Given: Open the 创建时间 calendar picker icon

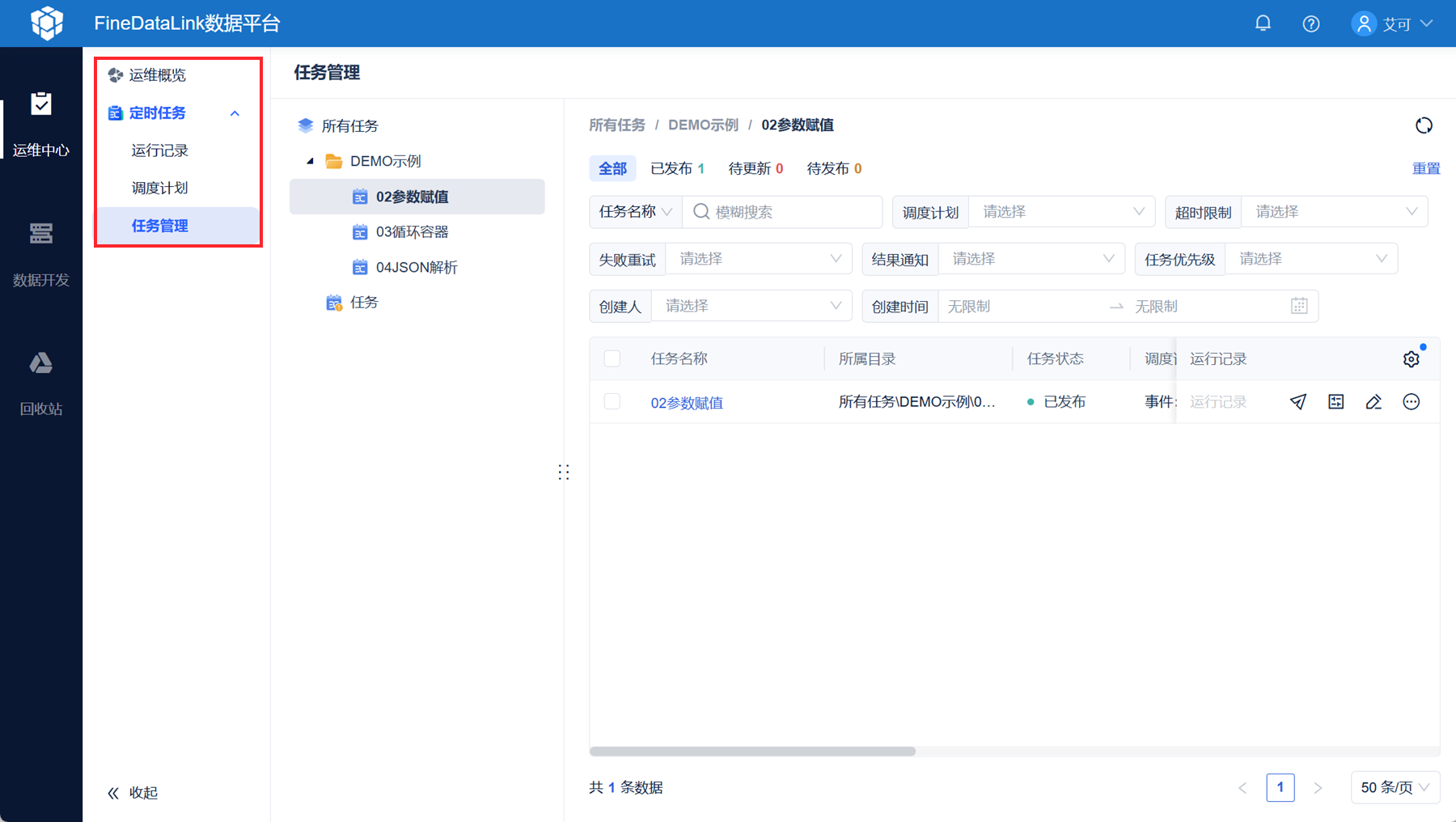Looking at the screenshot, I should coord(1299,306).
